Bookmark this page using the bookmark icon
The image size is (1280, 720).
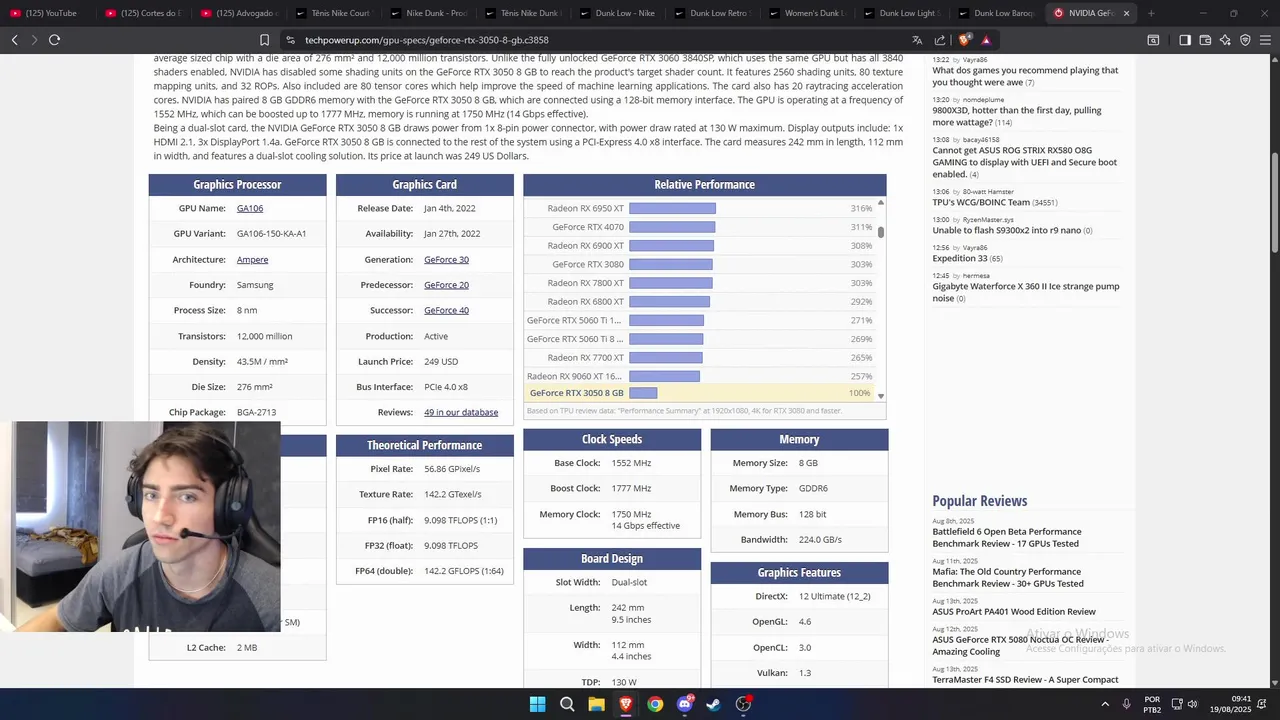click(x=264, y=40)
